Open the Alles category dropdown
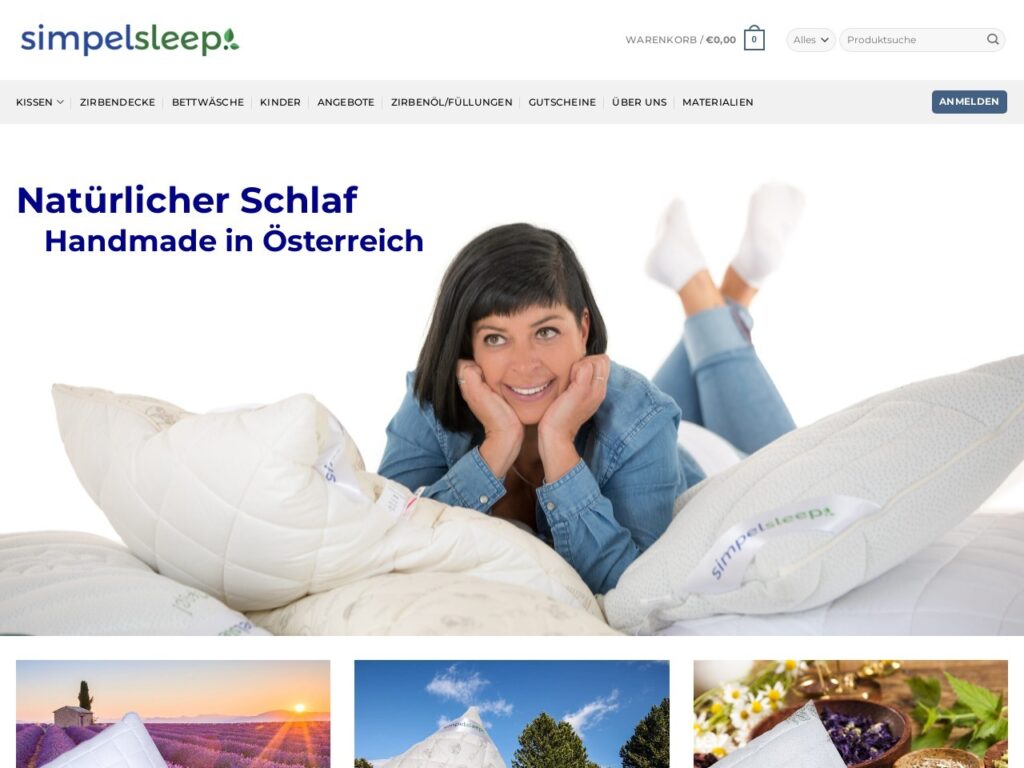 coord(810,40)
